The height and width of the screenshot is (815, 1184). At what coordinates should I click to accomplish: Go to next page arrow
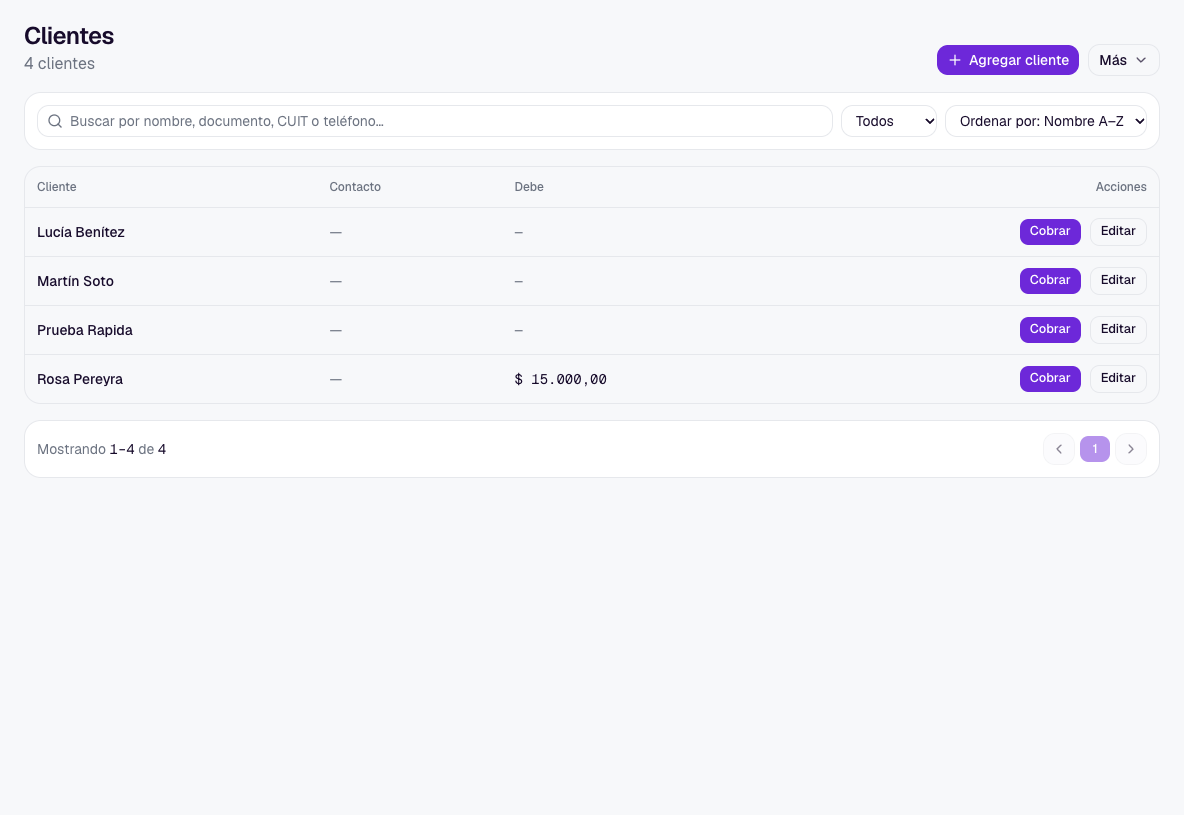pos(1130,449)
